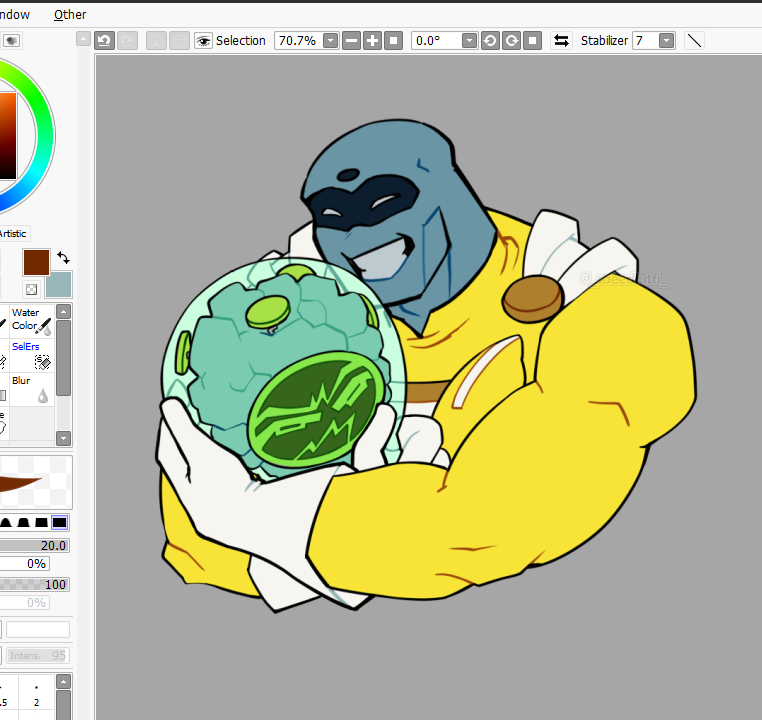Flip the canvas horizontally

pyautogui.click(x=561, y=41)
